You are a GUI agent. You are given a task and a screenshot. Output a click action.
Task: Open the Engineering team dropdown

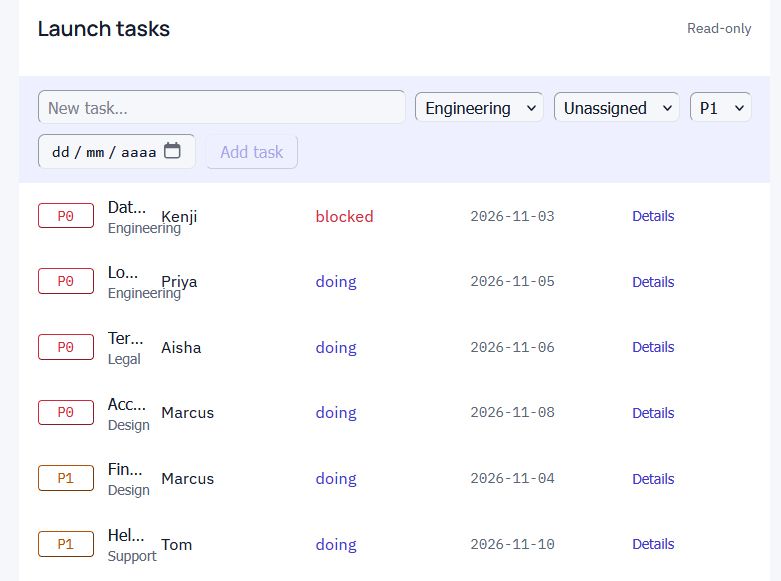(x=479, y=108)
